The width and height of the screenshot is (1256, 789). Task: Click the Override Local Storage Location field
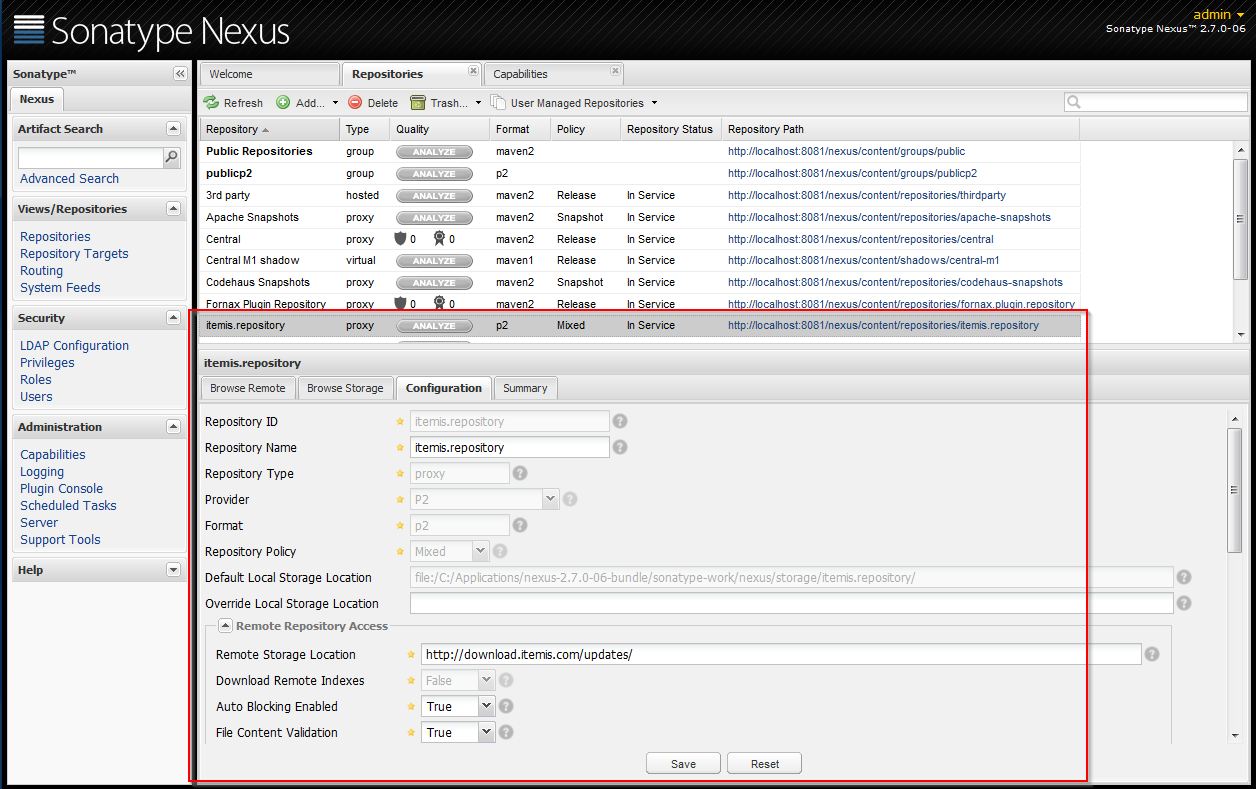click(x=791, y=603)
